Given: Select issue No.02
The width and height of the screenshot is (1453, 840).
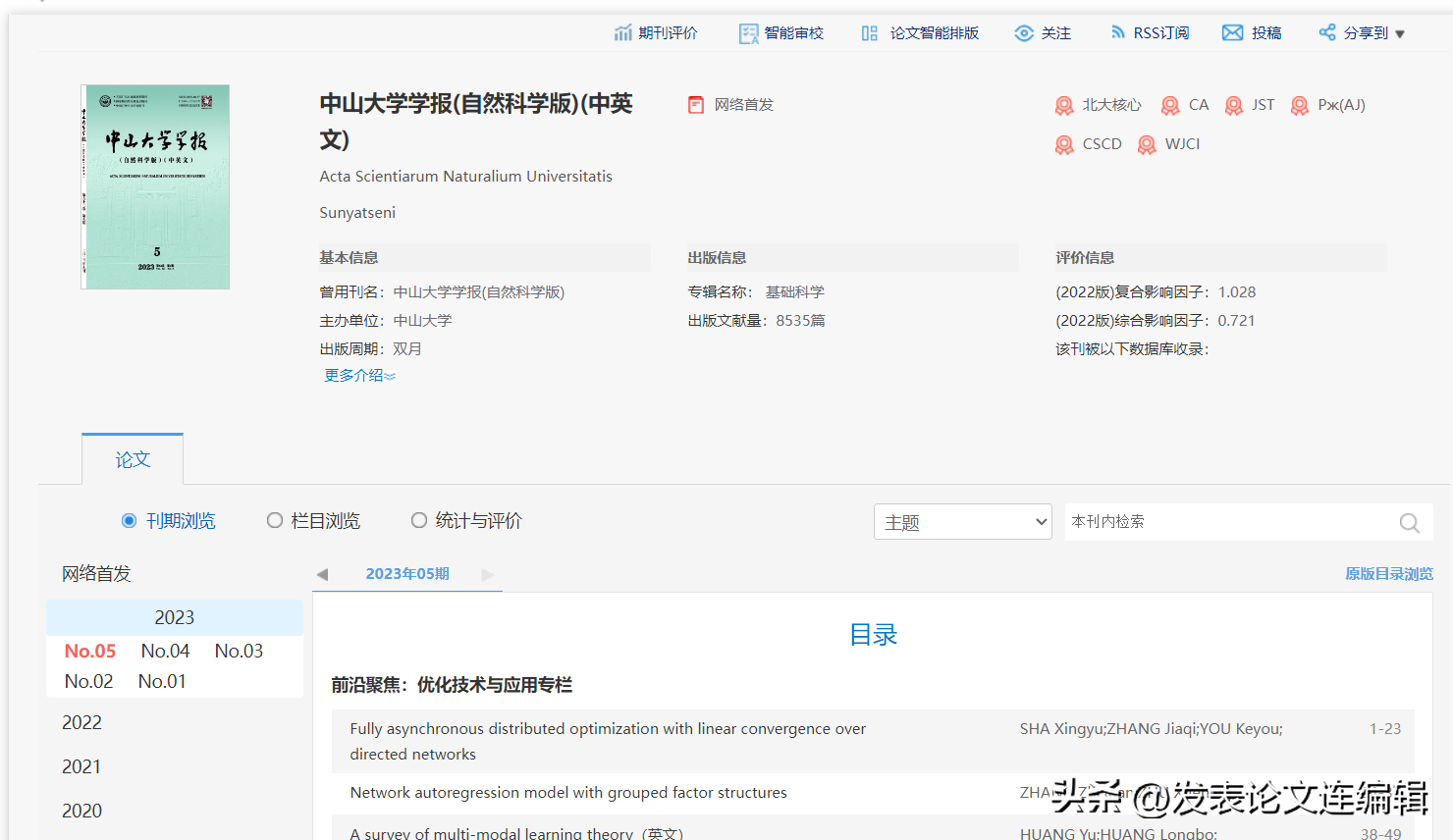Looking at the screenshot, I should coord(88,681).
